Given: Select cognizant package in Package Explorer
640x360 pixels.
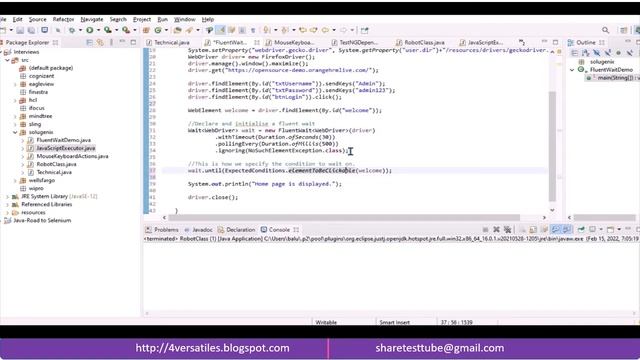Looking at the screenshot, I should [41, 76].
